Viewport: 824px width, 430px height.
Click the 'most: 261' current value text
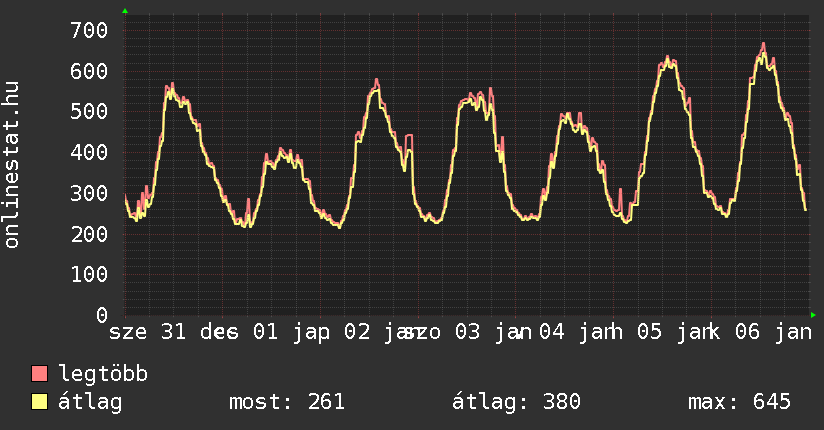(287, 403)
